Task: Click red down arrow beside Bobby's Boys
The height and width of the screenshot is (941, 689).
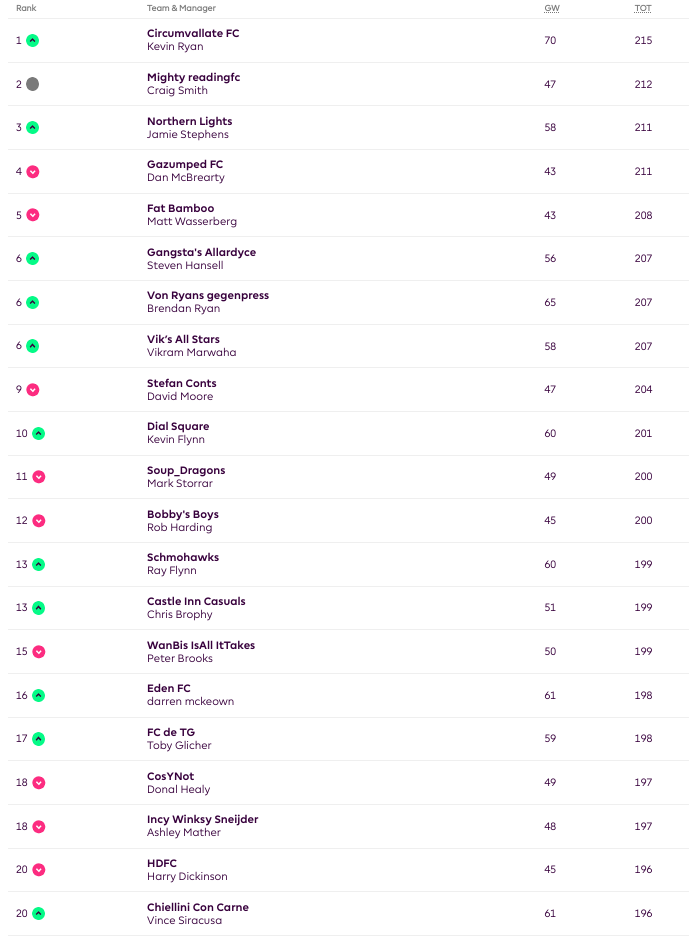Action: pos(38,521)
